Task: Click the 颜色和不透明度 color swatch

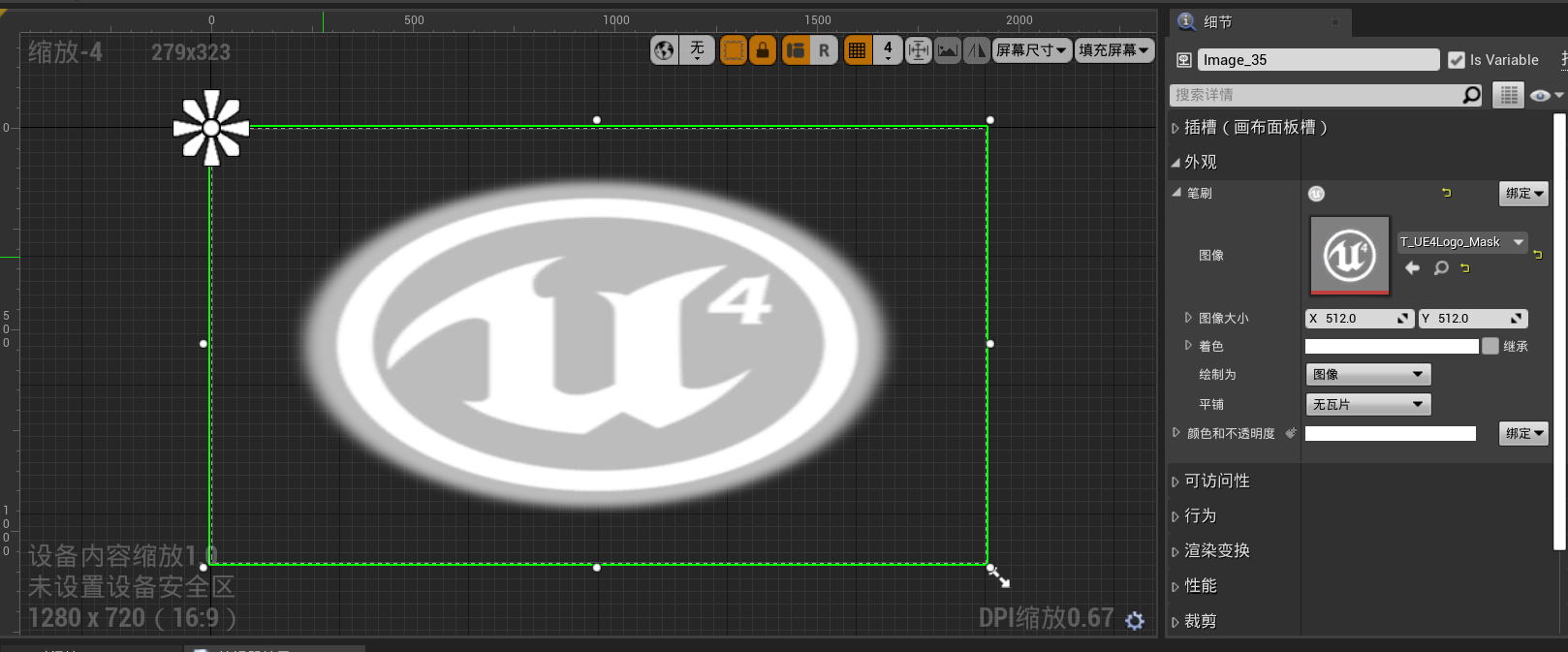Action: [1391, 434]
